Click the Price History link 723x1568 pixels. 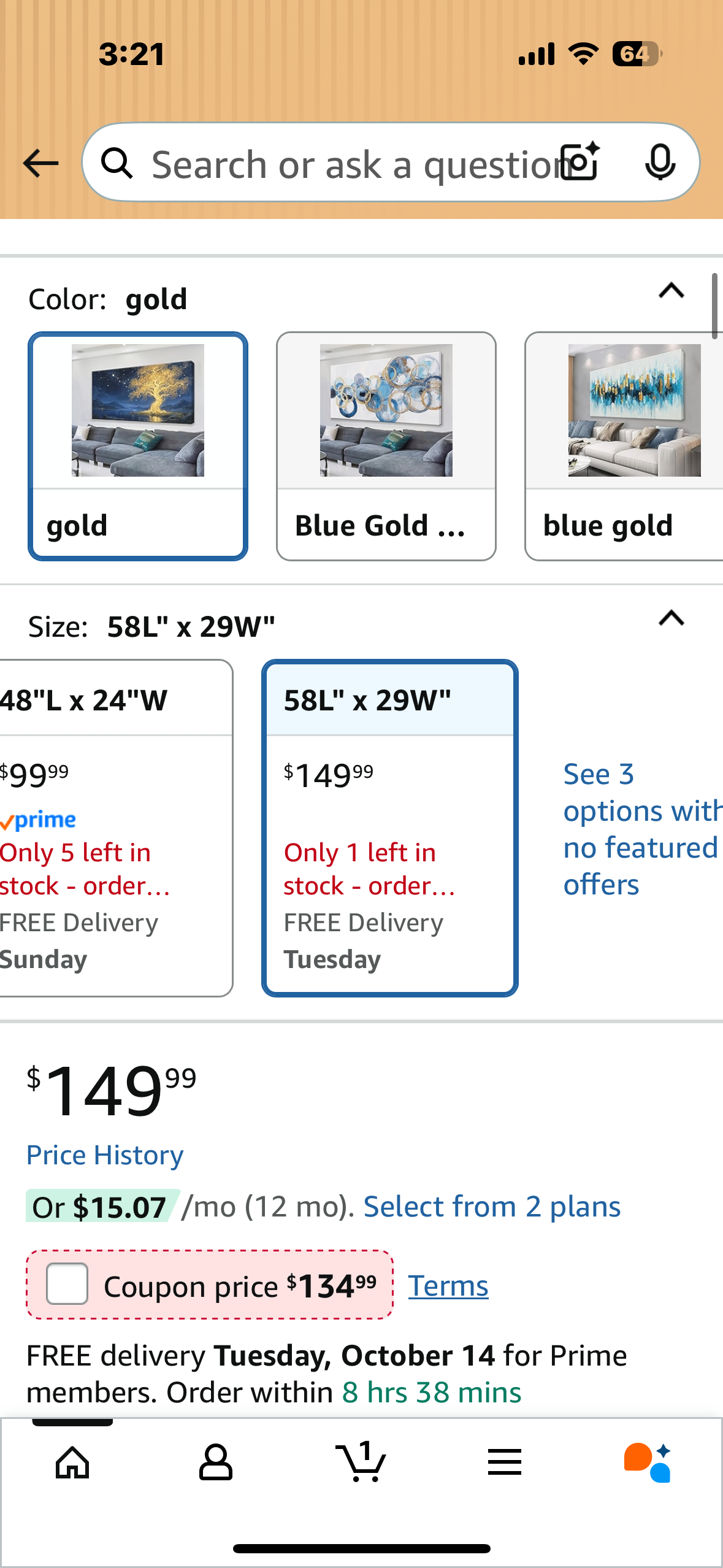pyautogui.click(x=105, y=1155)
